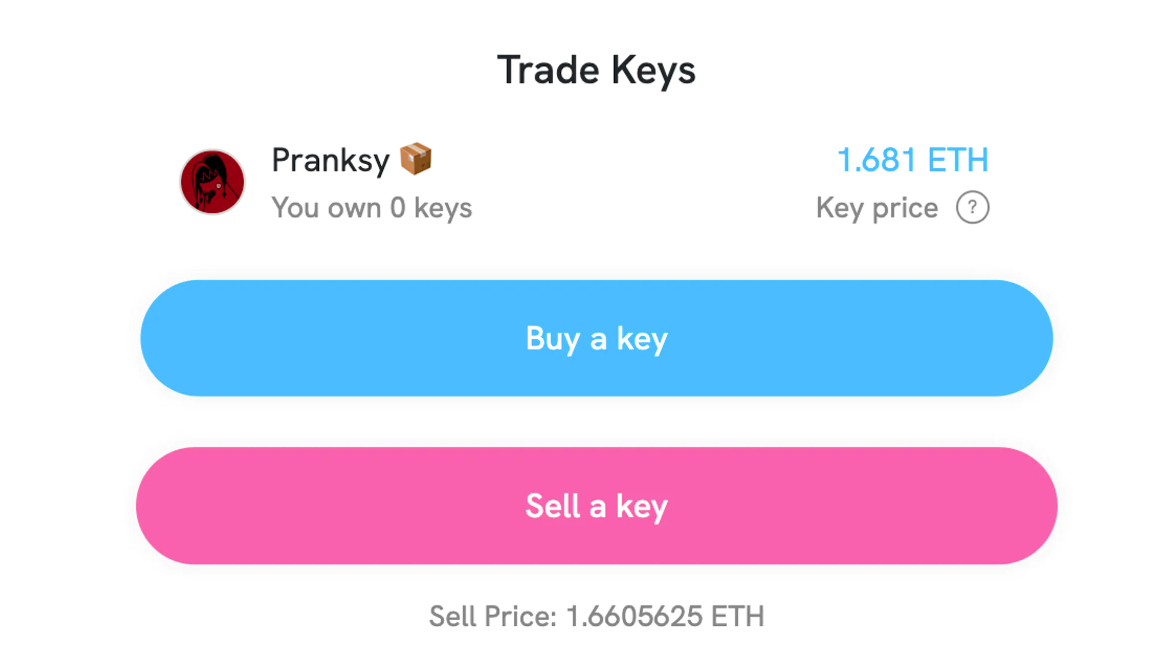Screen dimensions: 1165x658
Task: Click the Trade Keys heading
Action: (x=596, y=71)
